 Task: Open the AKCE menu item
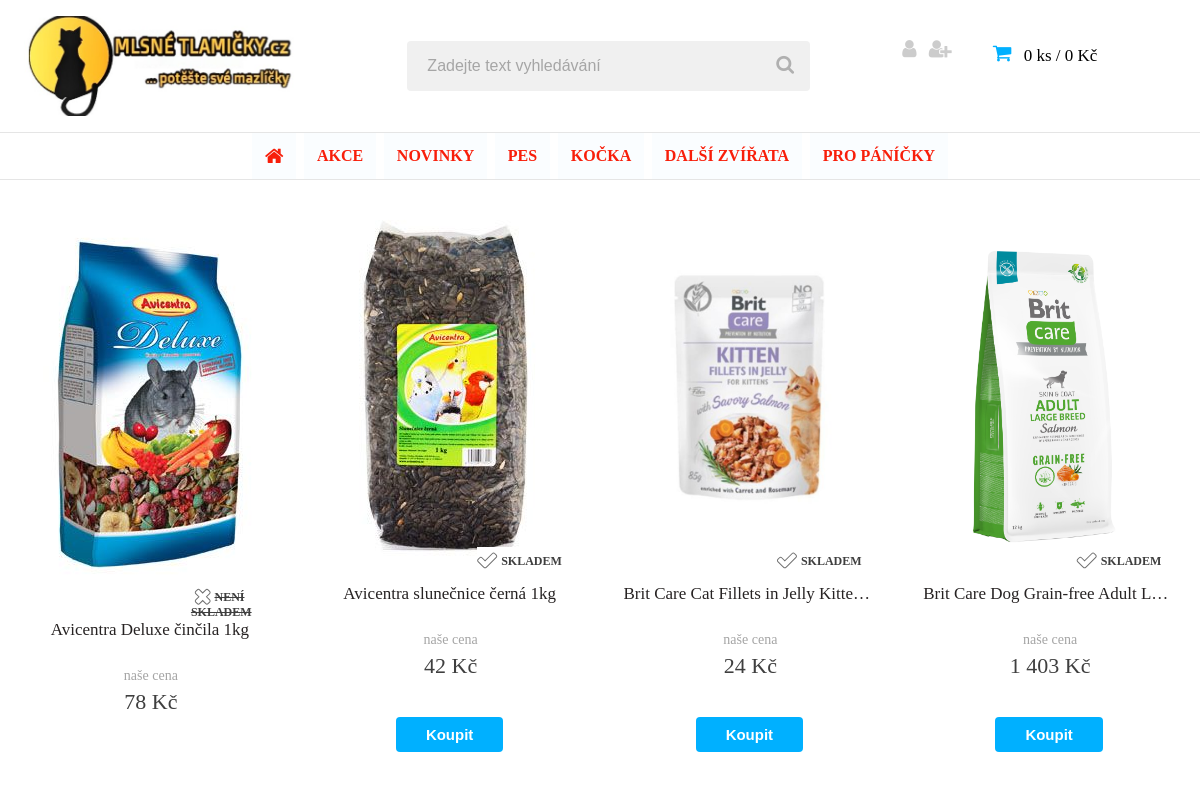(x=340, y=156)
